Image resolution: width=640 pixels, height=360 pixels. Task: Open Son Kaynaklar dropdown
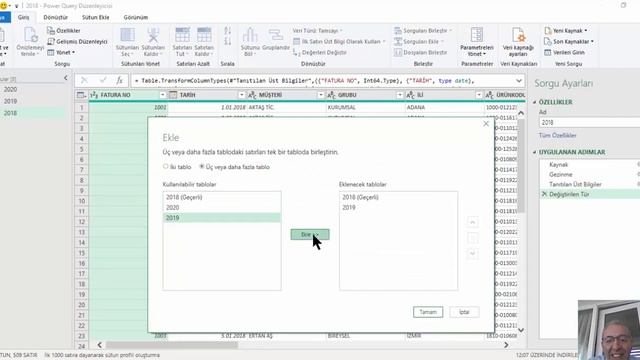[569, 42]
